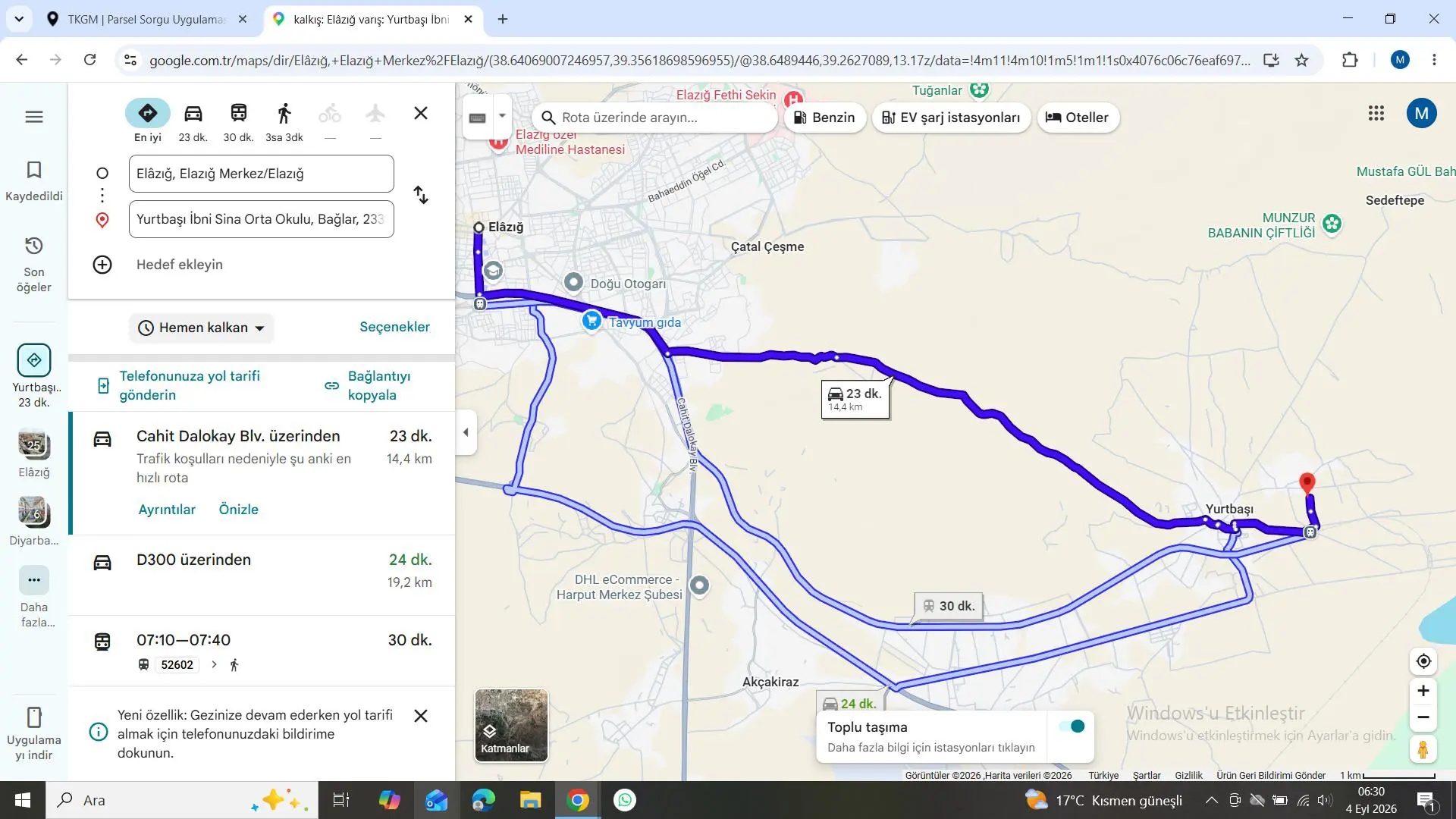Screen dimensions: 1456x819
Task: Swap start and destination points
Action: (x=421, y=195)
